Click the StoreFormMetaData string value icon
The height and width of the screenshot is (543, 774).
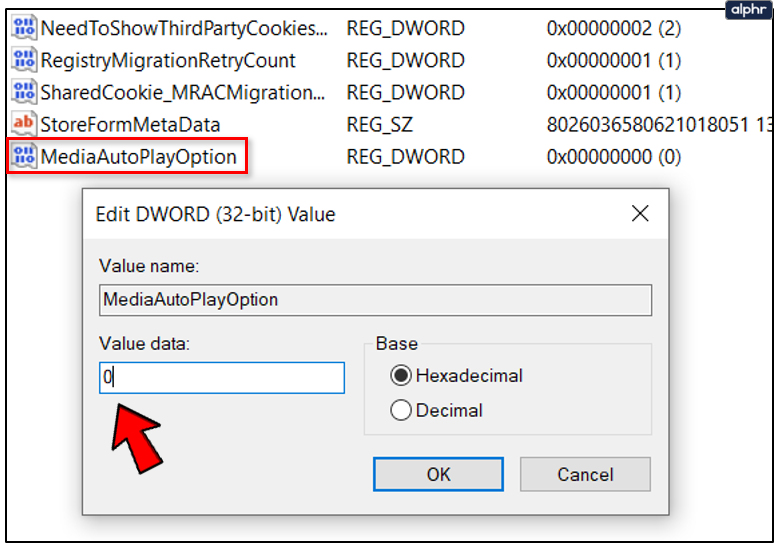tap(24, 124)
